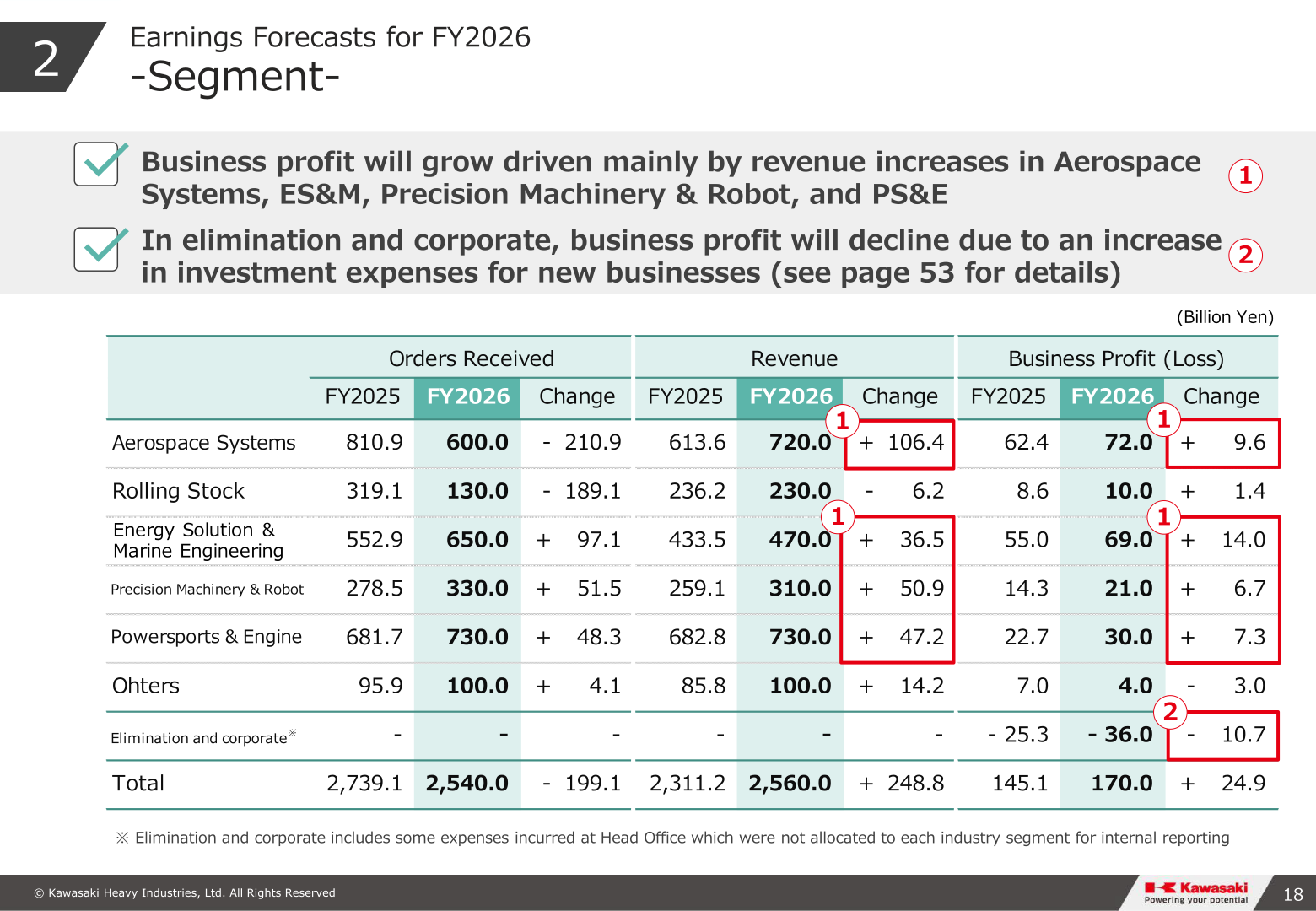Click Rolling Stock FY2026 business profit 10.0
The height and width of the screenshot is (911, 1316).
tap(1129, 491)
